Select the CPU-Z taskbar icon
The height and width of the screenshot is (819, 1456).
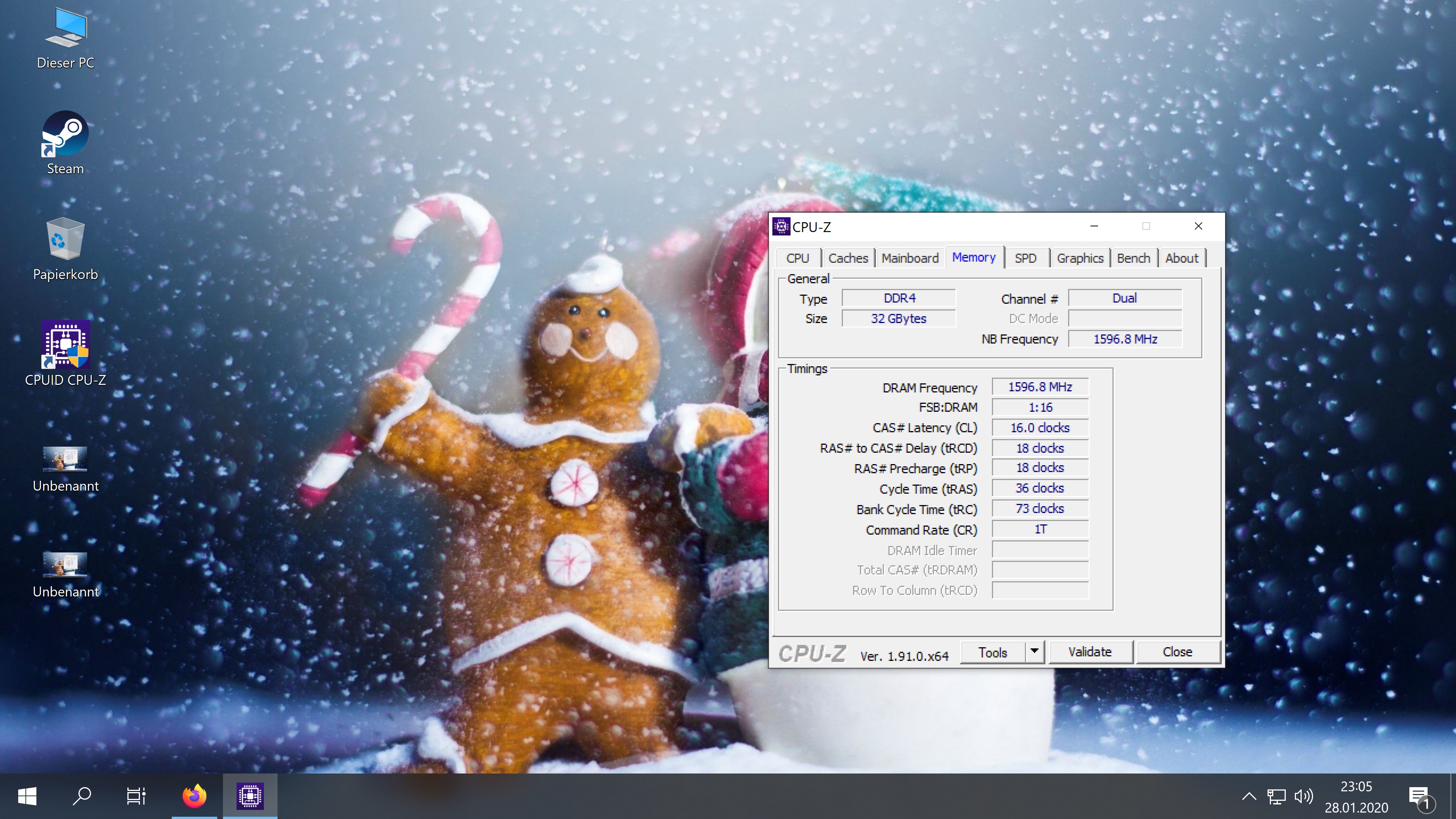pyautogui.click(x=250, y=796)
